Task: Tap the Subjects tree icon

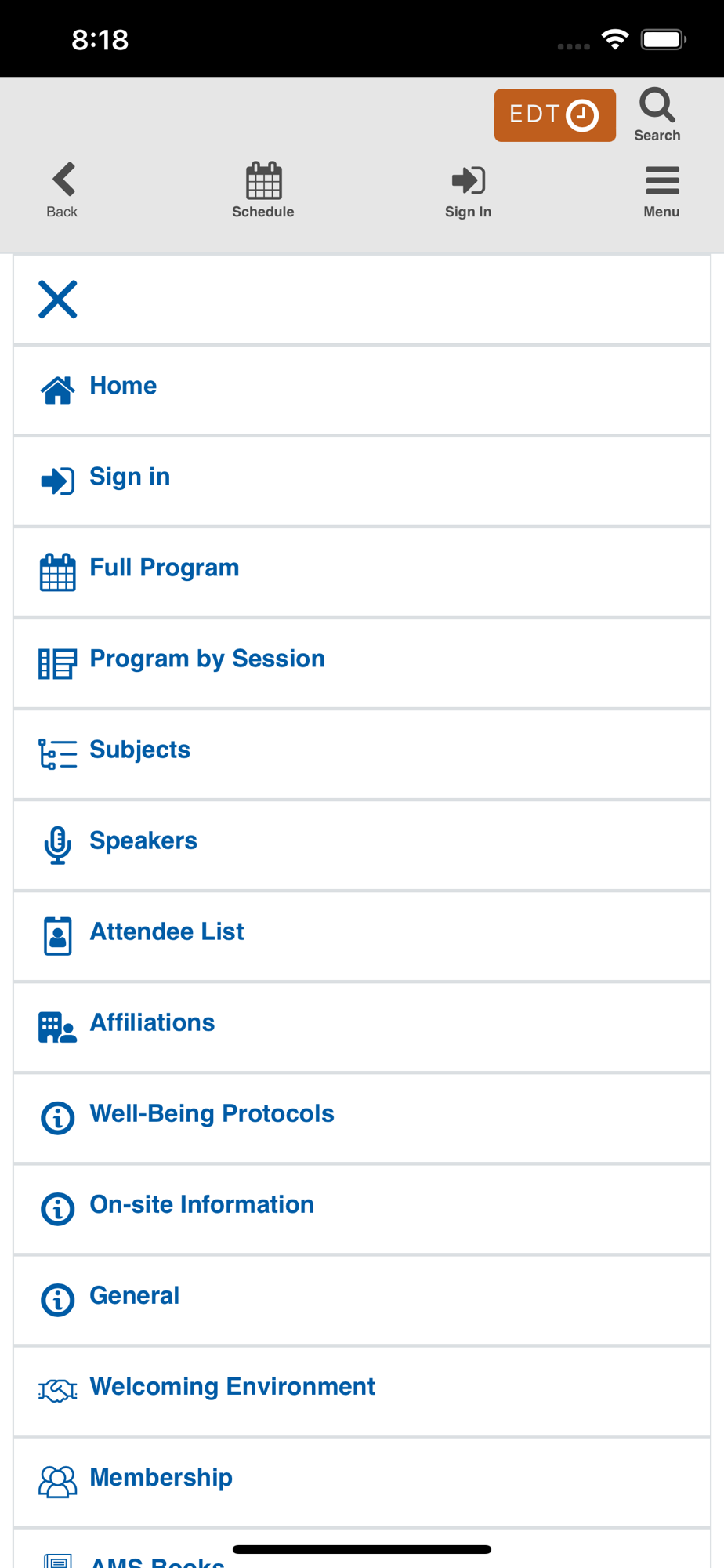Action: click(x=57, y=754)
